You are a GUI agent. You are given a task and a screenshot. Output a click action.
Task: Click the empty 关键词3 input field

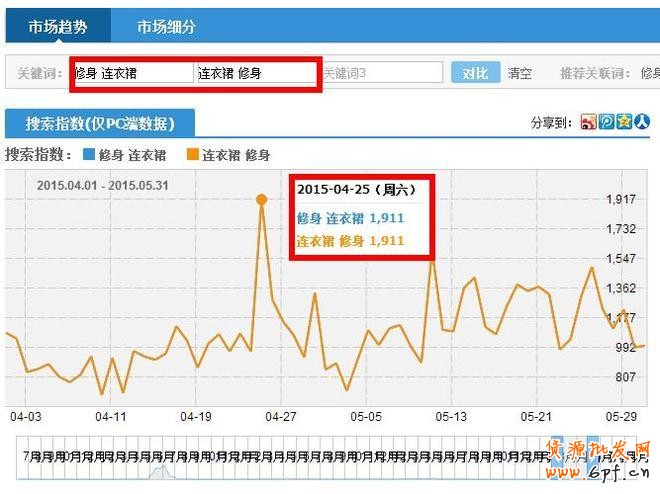382,73
